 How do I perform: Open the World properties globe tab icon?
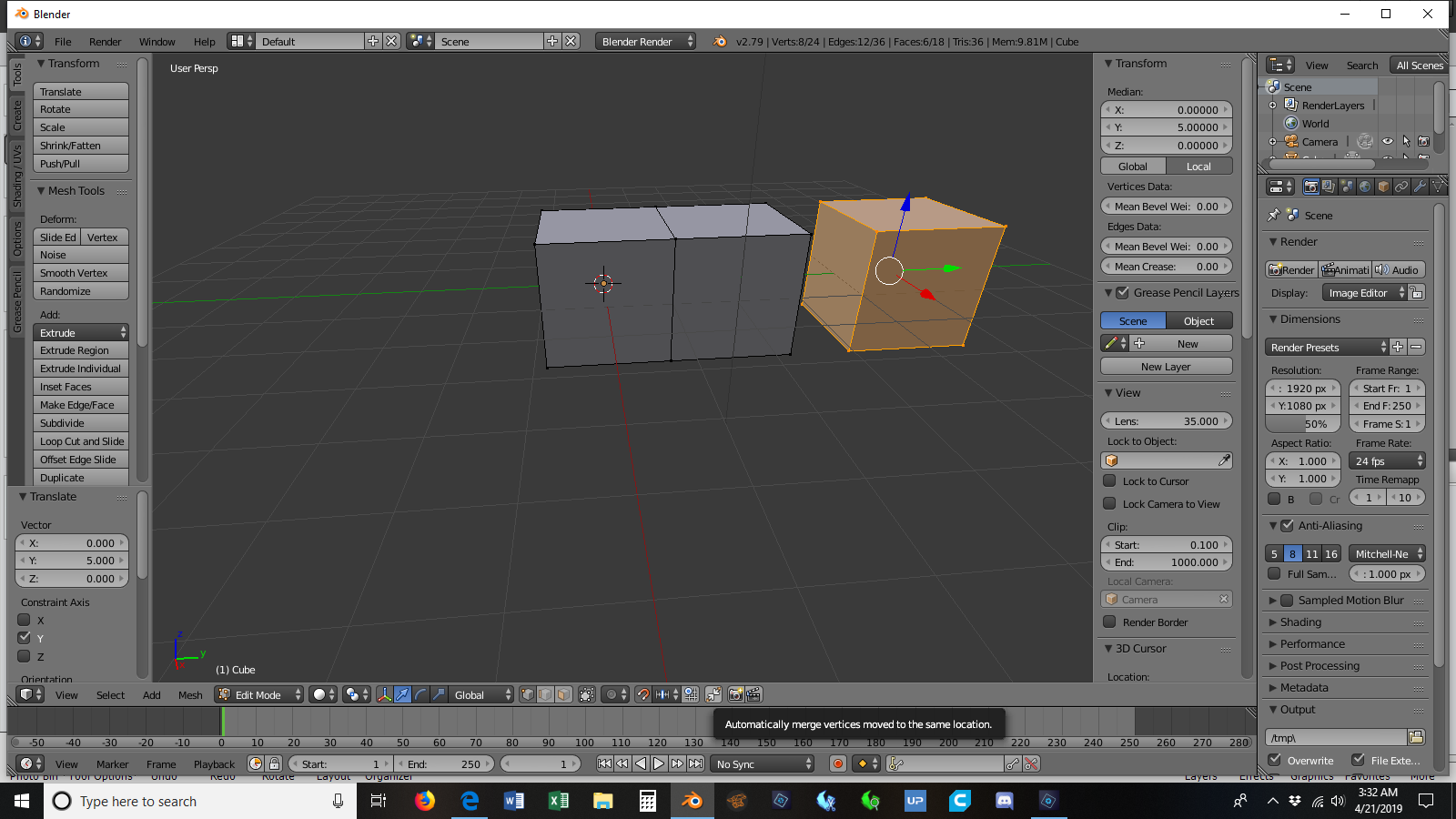coord(1365,187)
